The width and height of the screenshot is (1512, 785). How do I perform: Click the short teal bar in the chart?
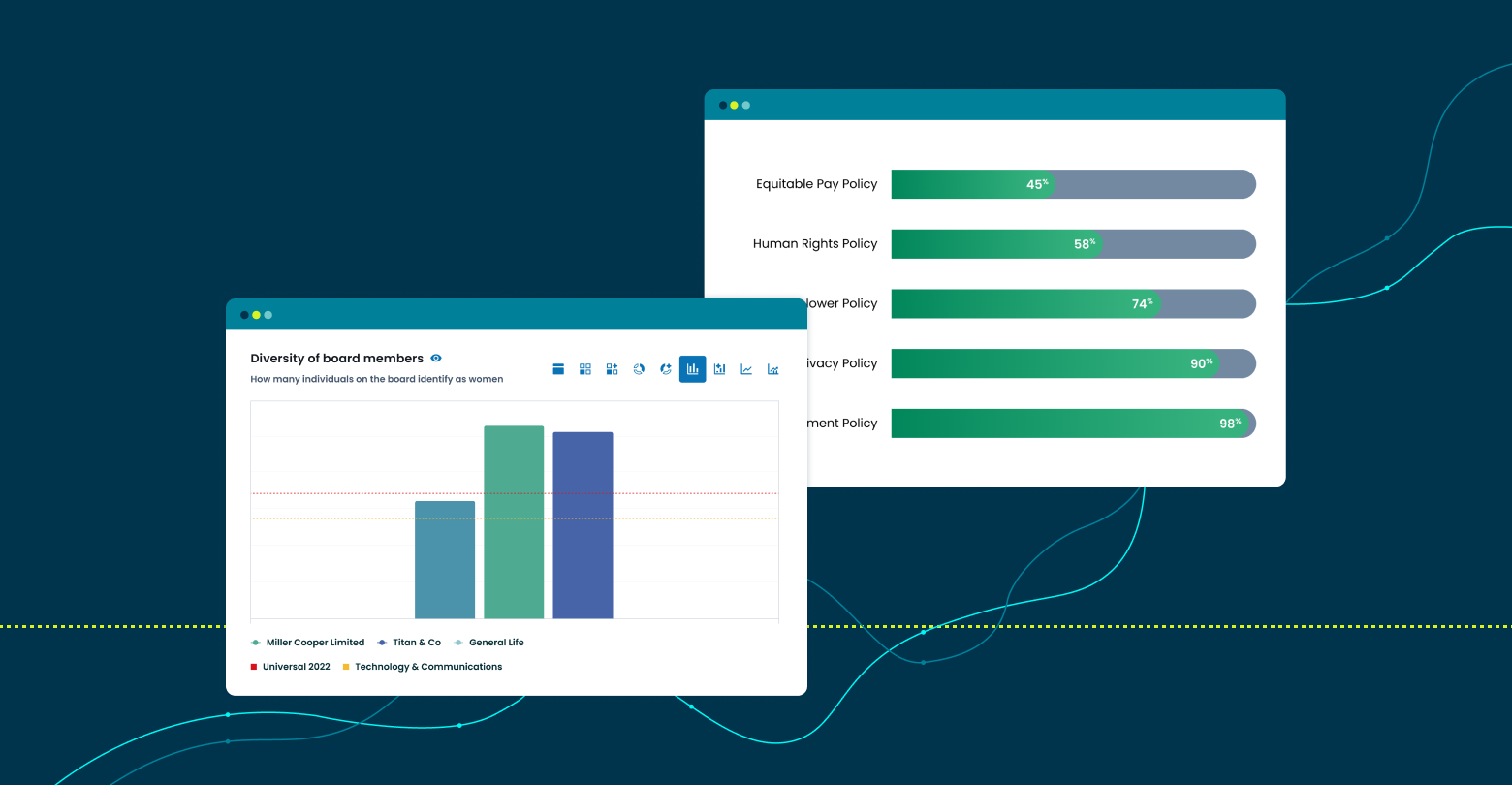(445, 560)
